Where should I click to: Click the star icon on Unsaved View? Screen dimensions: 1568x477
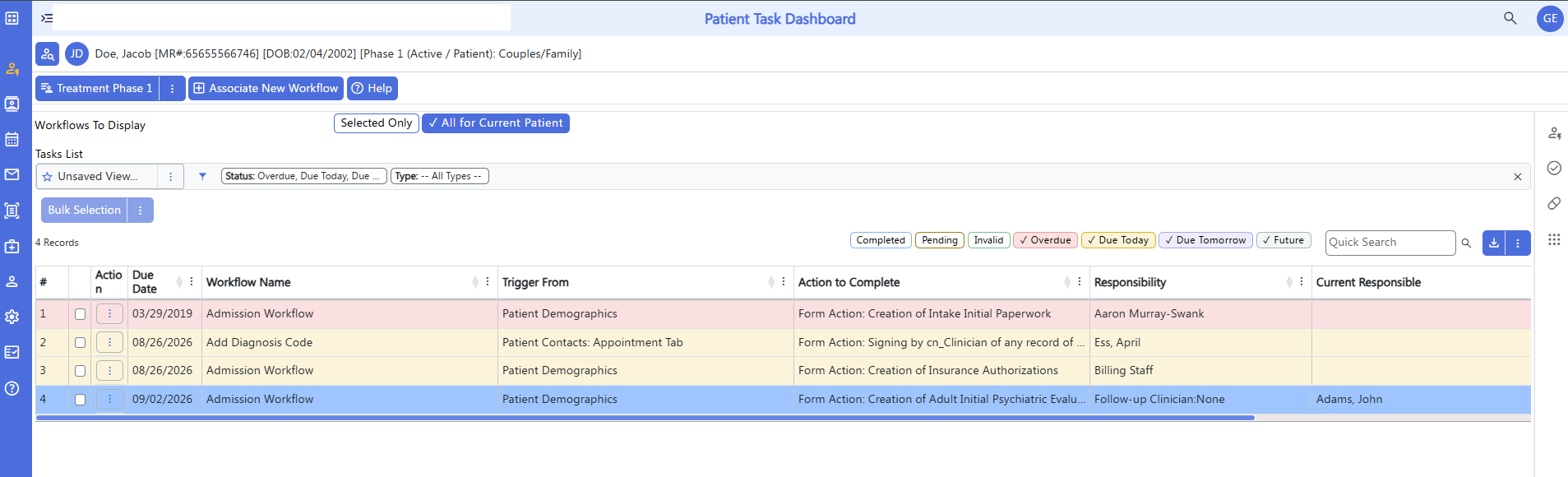pos(48,177)
